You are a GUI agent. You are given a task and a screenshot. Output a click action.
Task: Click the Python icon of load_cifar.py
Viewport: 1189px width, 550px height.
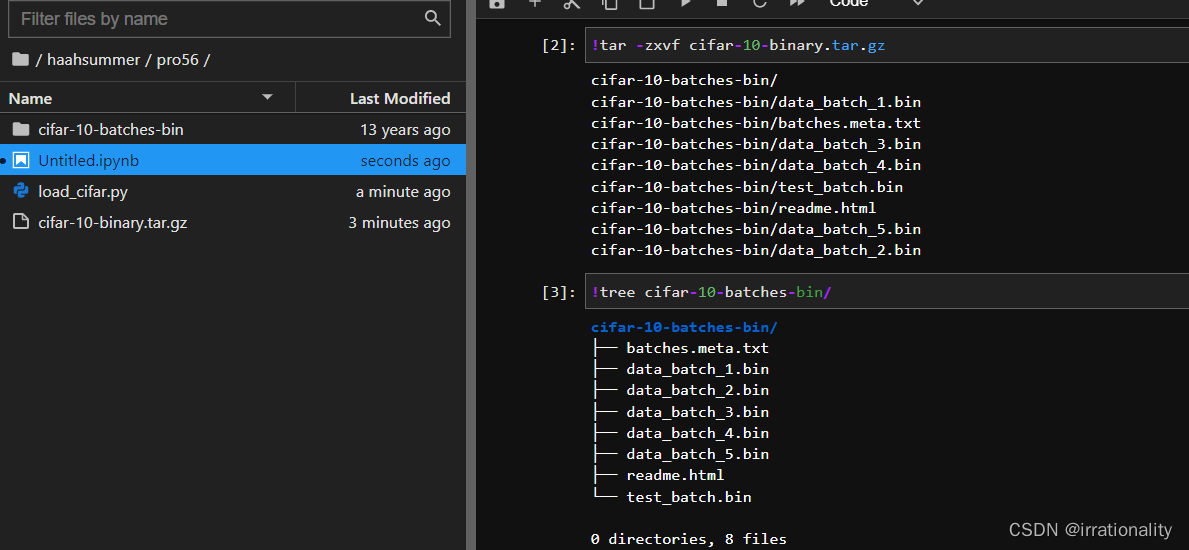click(21, 191)
